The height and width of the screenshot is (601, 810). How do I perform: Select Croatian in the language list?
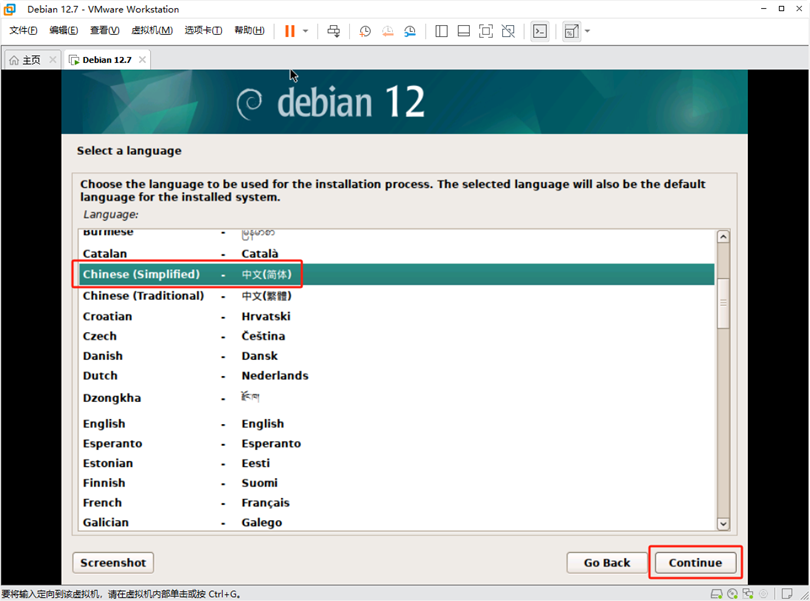pyautogui.click(x=397, y=316)
